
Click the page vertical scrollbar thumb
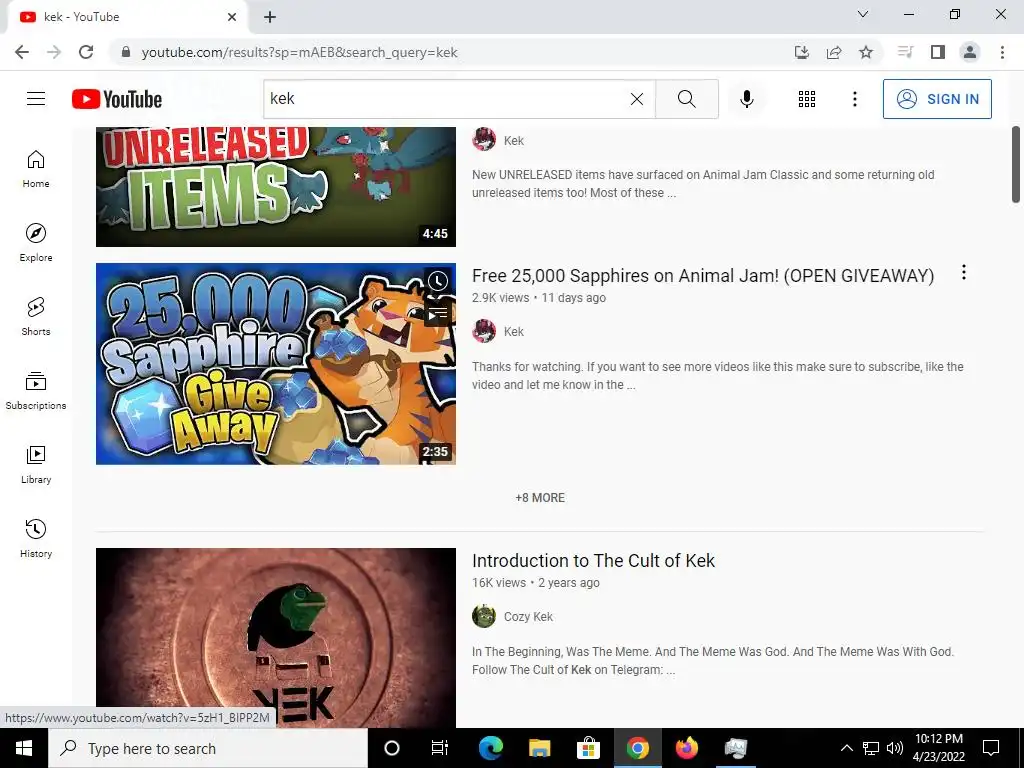pos(1016,165)
